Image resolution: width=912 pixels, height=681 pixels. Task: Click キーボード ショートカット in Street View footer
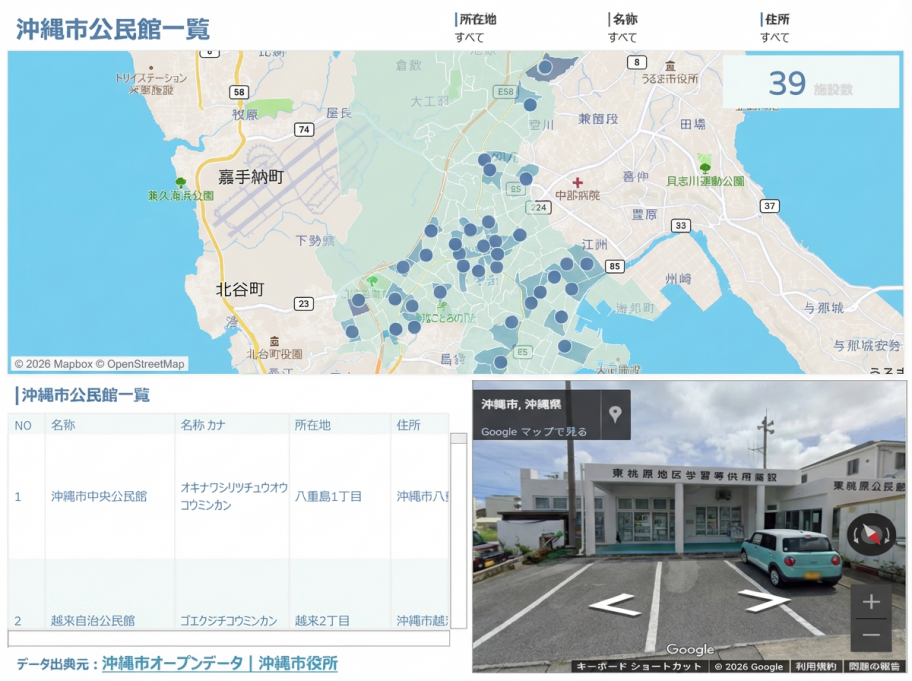638,666
